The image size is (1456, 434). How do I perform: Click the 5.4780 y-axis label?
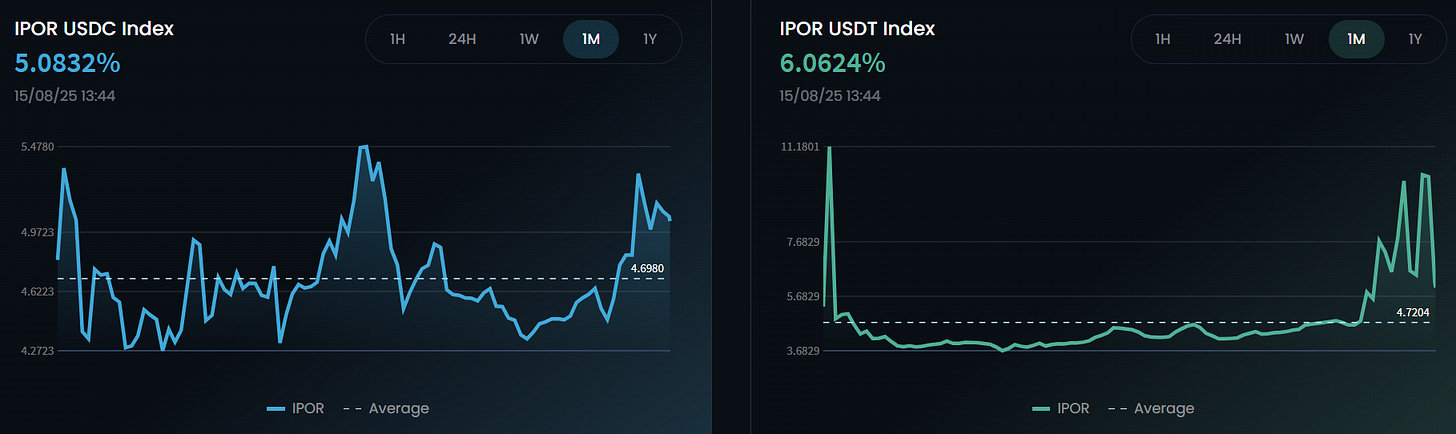36,147
